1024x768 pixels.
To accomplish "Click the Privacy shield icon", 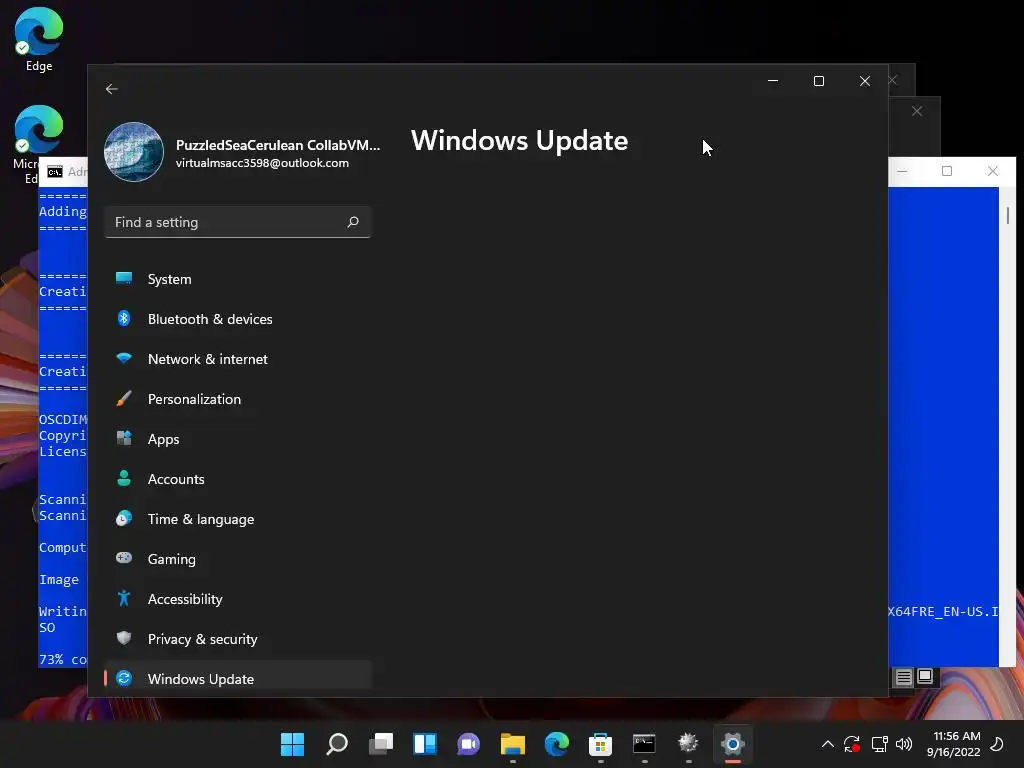I will (124, 638).
